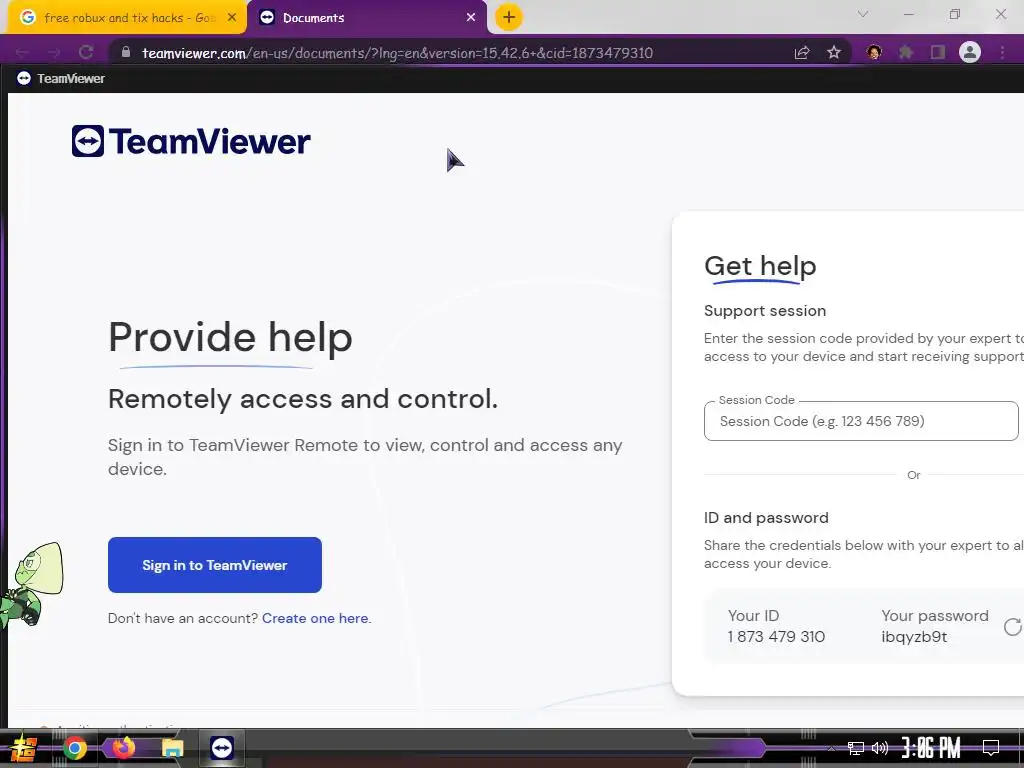1024x768 pixels.
Task: Open network status in system tray
Action: pyautogui.click(x=856, y=748)
